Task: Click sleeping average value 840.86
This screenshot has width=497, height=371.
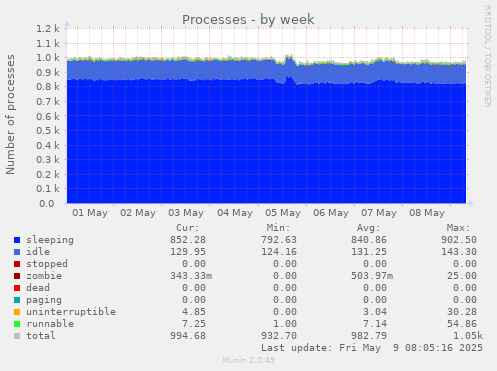Action: tap(369, 240)
